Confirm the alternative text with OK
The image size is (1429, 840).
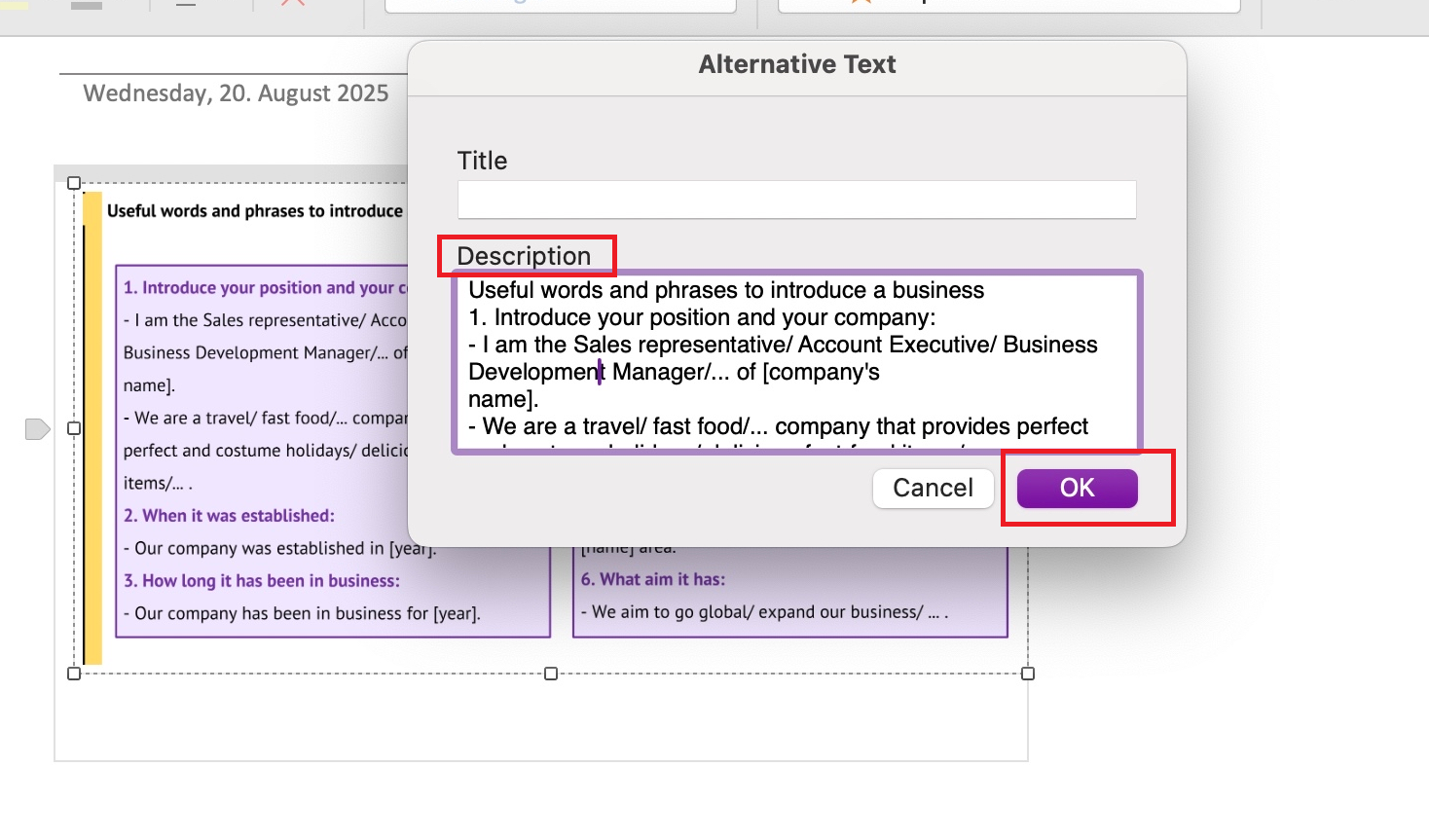1076,488
